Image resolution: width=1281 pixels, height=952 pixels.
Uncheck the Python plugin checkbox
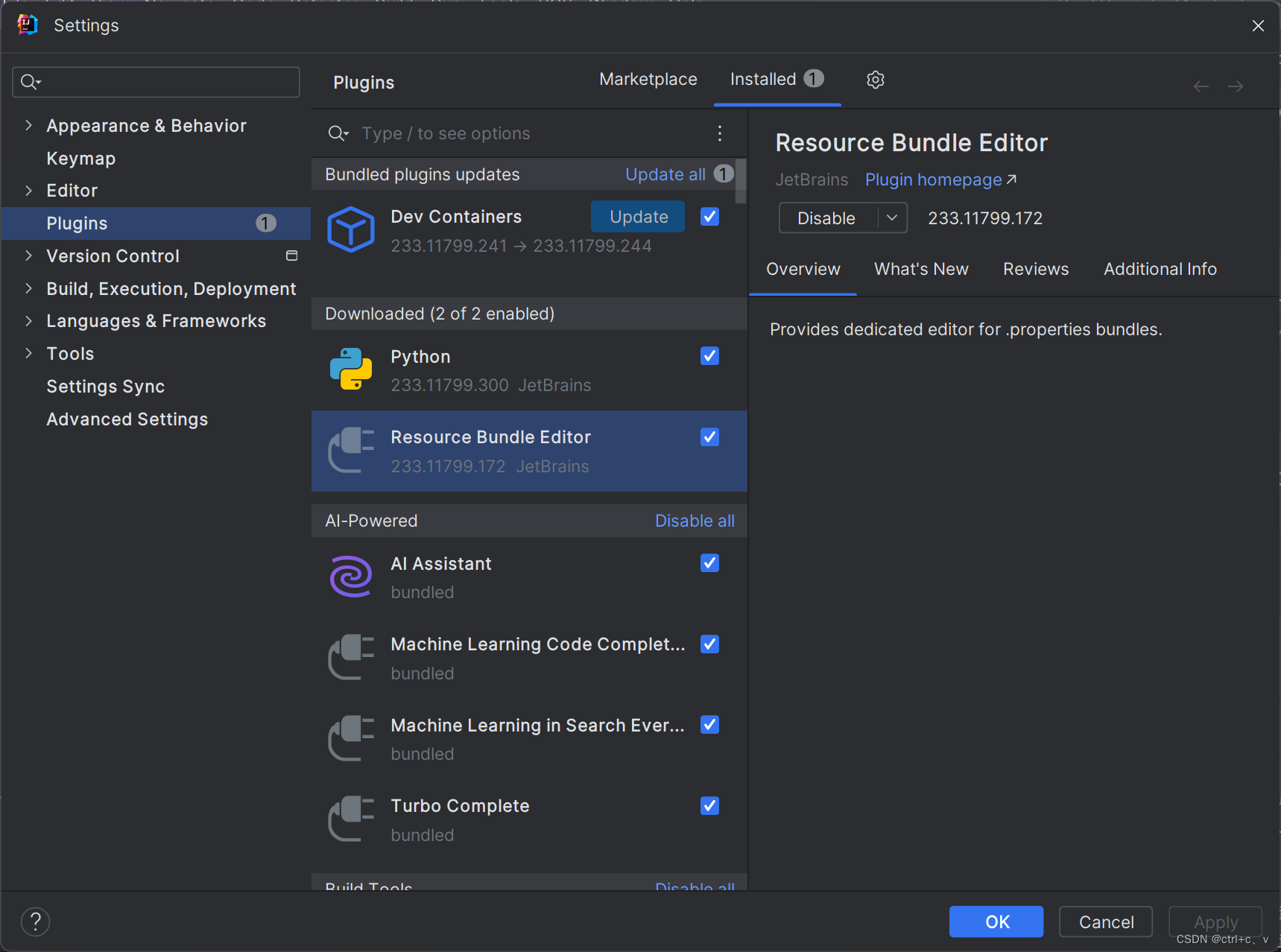click(710, 356)
